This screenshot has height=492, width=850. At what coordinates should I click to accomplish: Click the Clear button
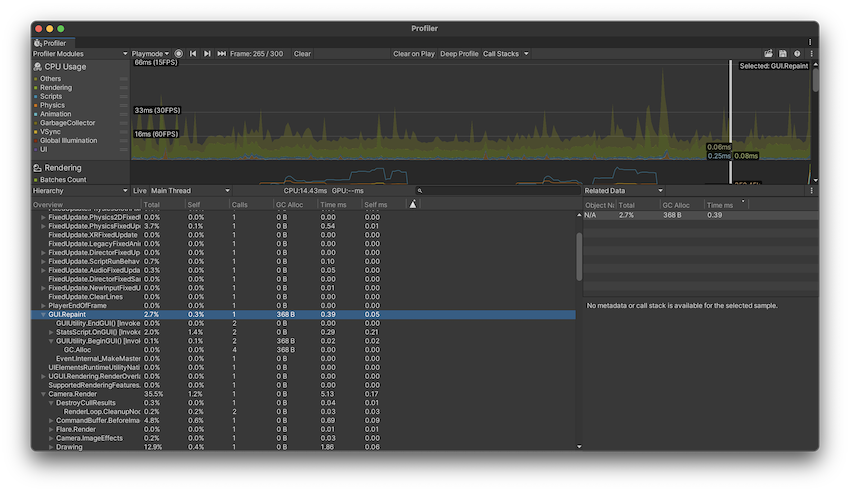tap(302, 54)
